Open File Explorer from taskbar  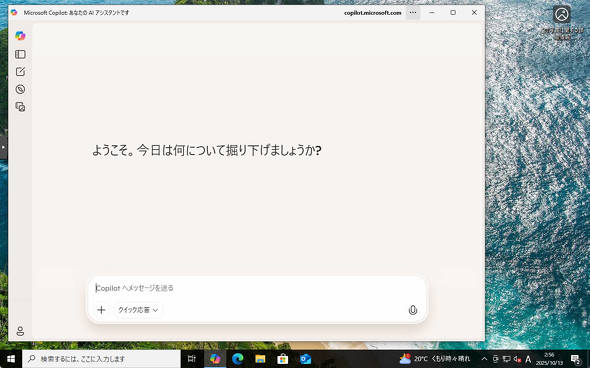(x=260, y=359)
